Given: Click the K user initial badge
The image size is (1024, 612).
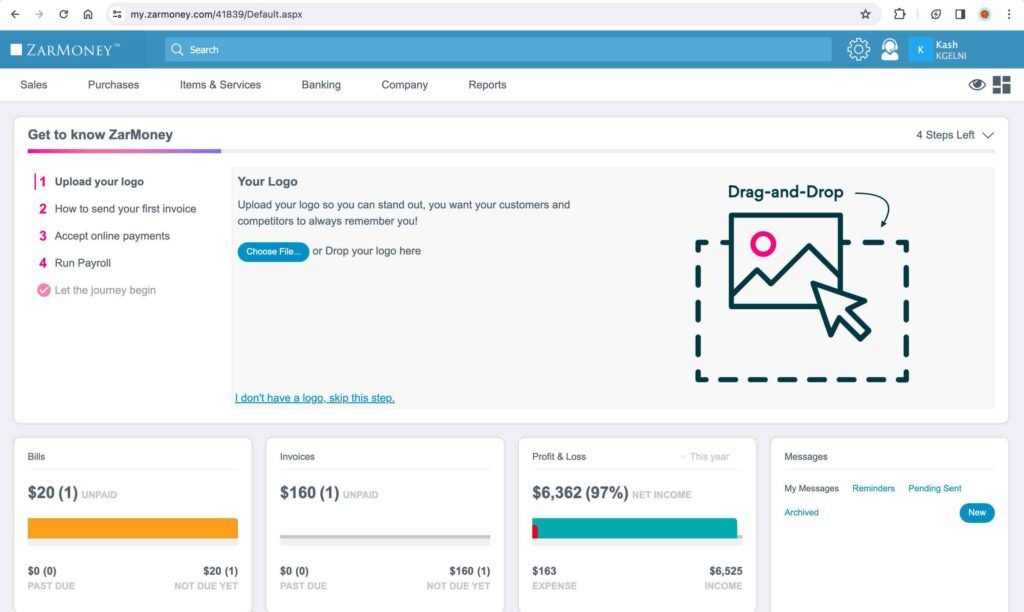Looking at the screenshot, I should [x=919, y=49].
